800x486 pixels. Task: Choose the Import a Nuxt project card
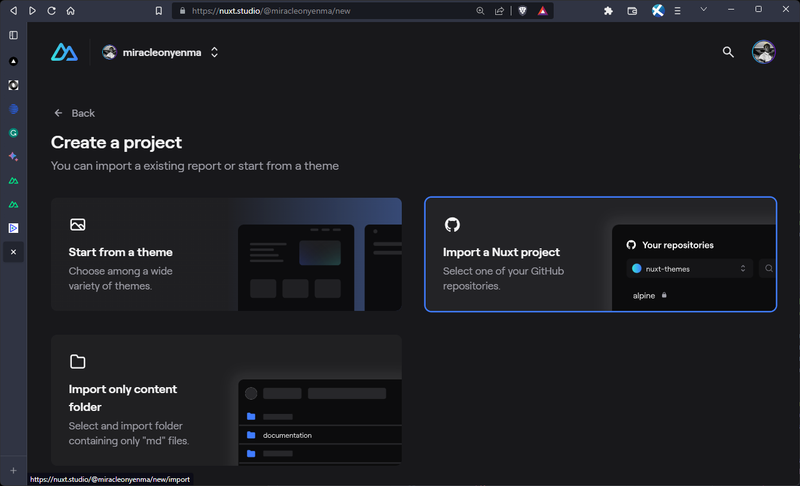click(x=601, y=254)
